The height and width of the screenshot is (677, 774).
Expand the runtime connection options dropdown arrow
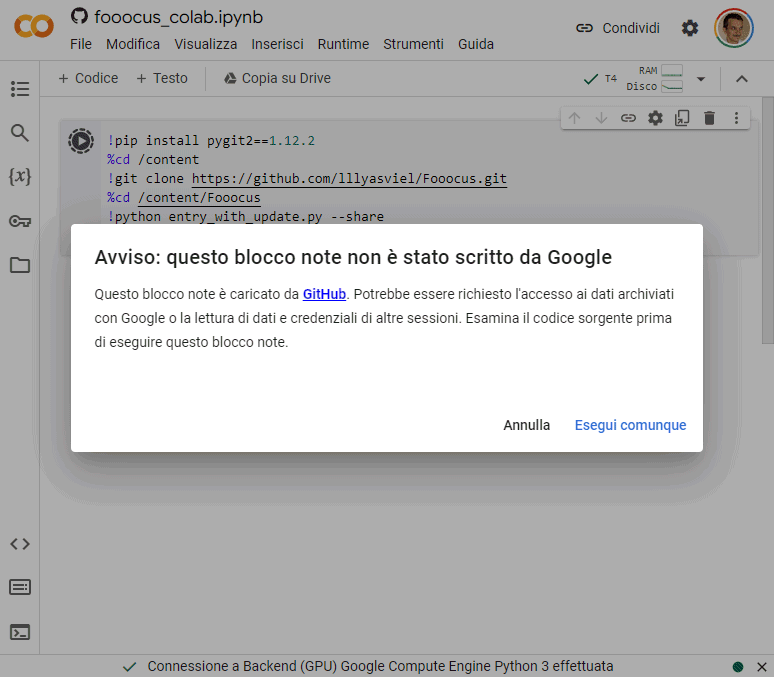pyautogui.click(x=700, y=79)
